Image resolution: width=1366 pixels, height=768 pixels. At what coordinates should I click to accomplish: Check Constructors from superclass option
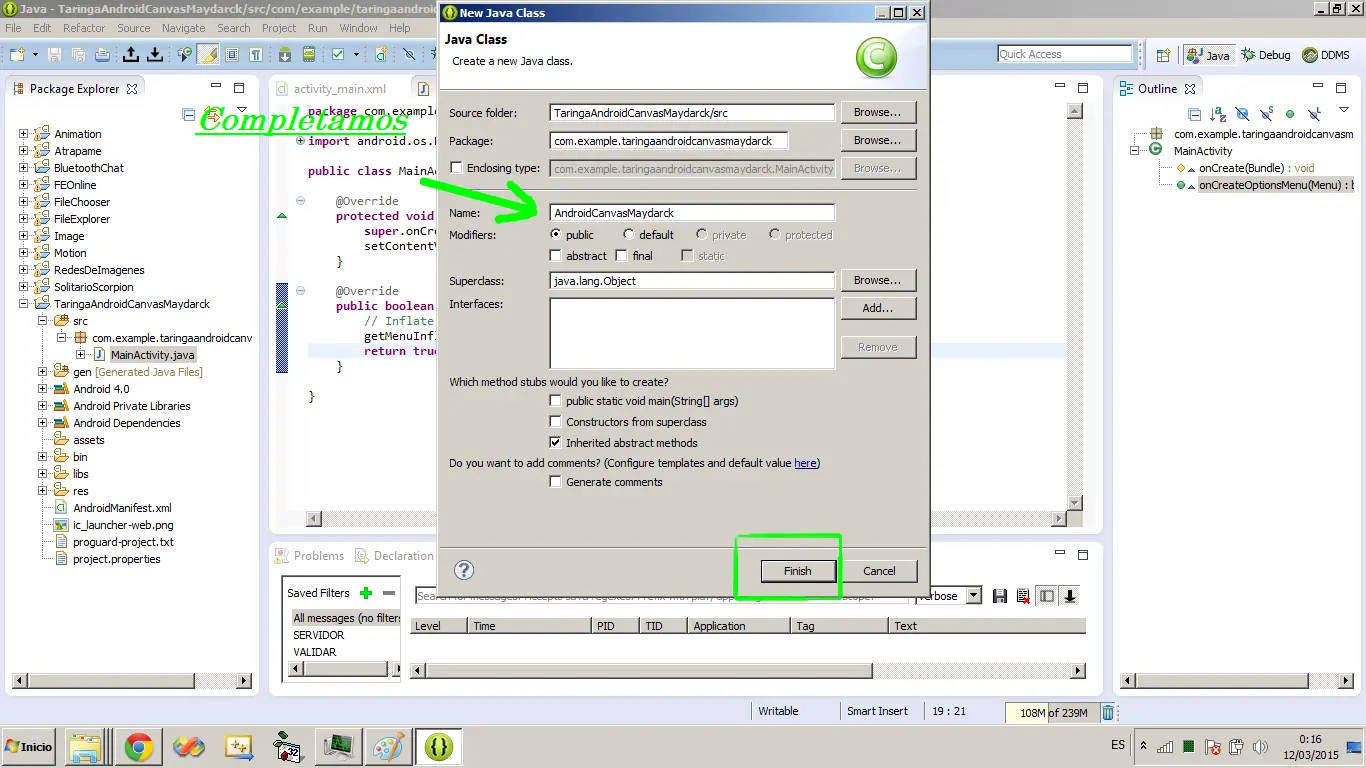tap(556, 422)
